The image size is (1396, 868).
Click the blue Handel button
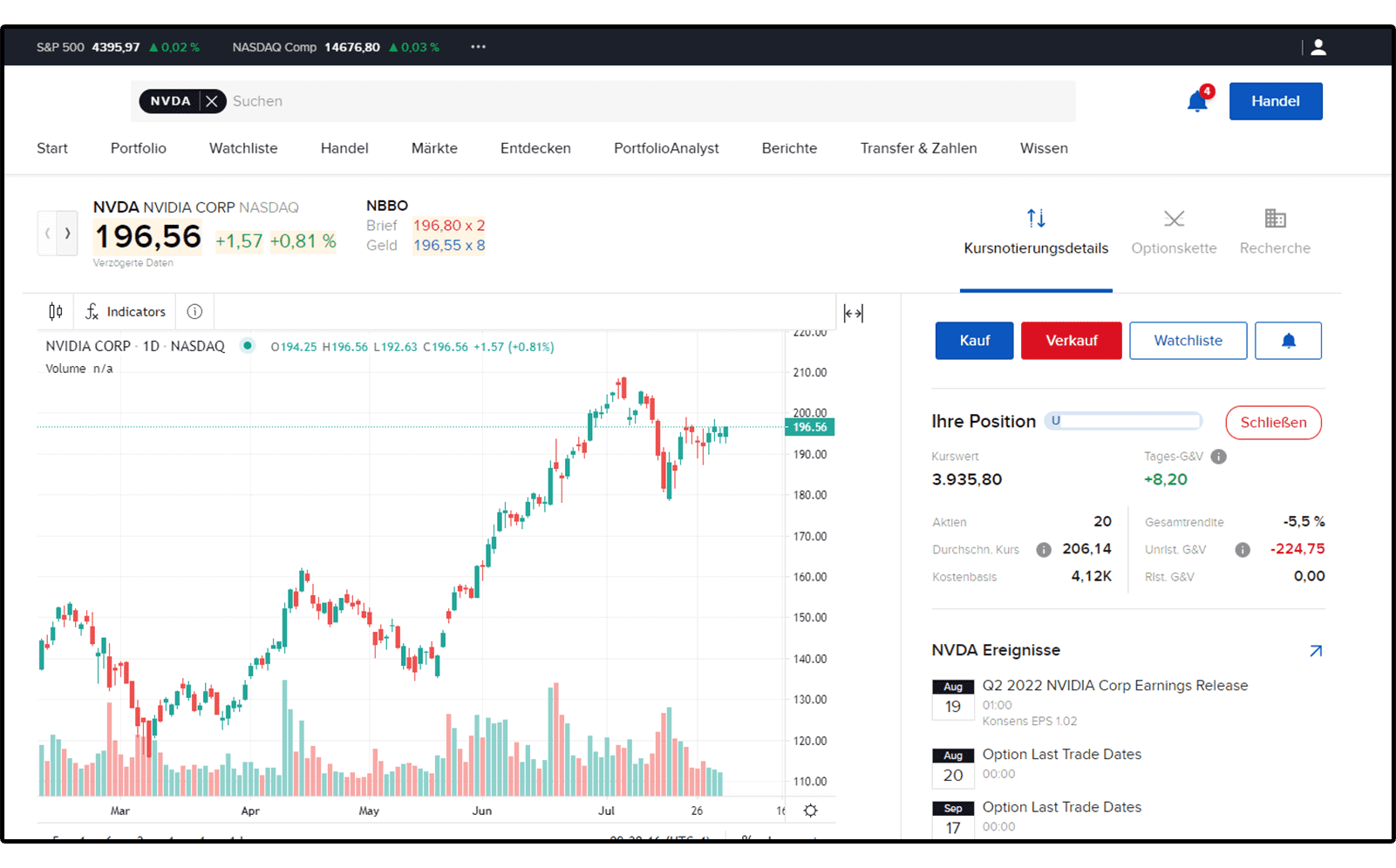point(1276,101)
